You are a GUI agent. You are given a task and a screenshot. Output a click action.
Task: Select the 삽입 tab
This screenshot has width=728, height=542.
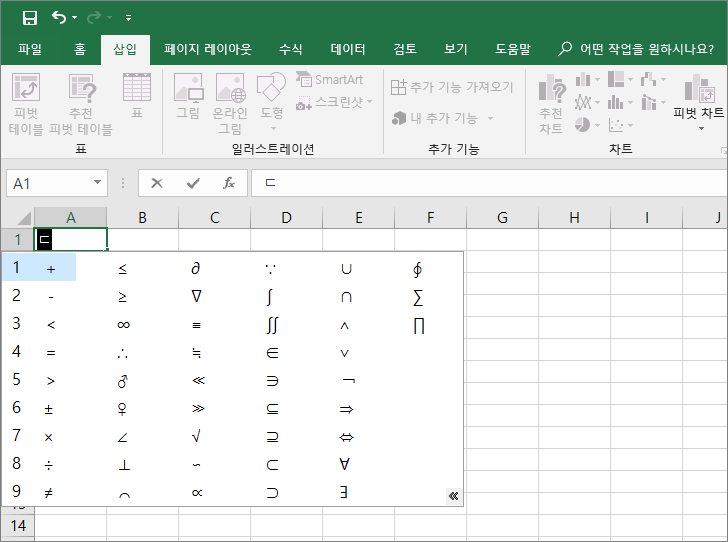[125, 49]
